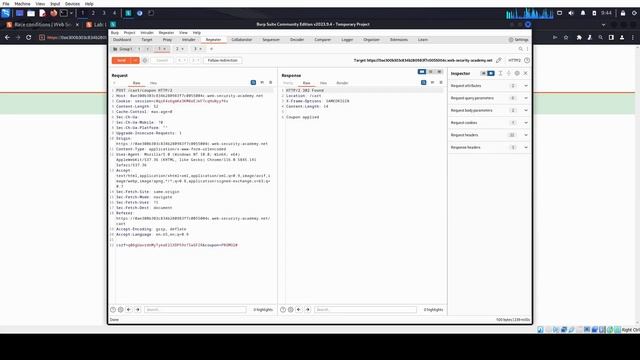Switch response view to Render
Screen dimensions: 640x360
tap(342, 83)
